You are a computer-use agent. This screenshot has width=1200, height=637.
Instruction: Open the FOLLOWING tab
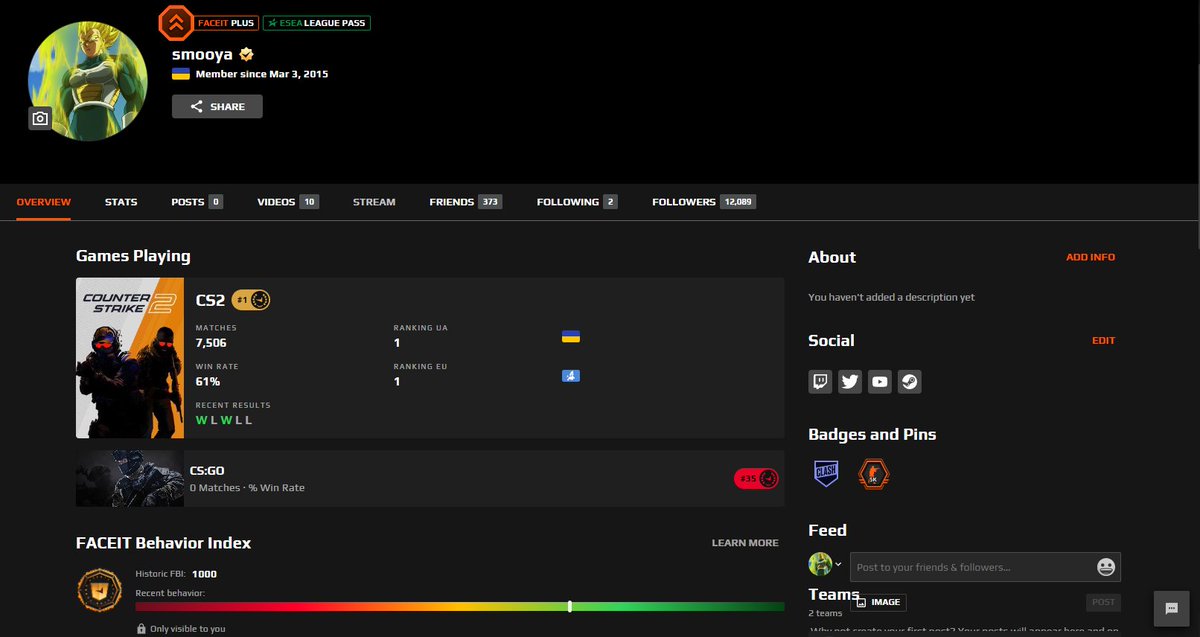(x=577, y=202)
